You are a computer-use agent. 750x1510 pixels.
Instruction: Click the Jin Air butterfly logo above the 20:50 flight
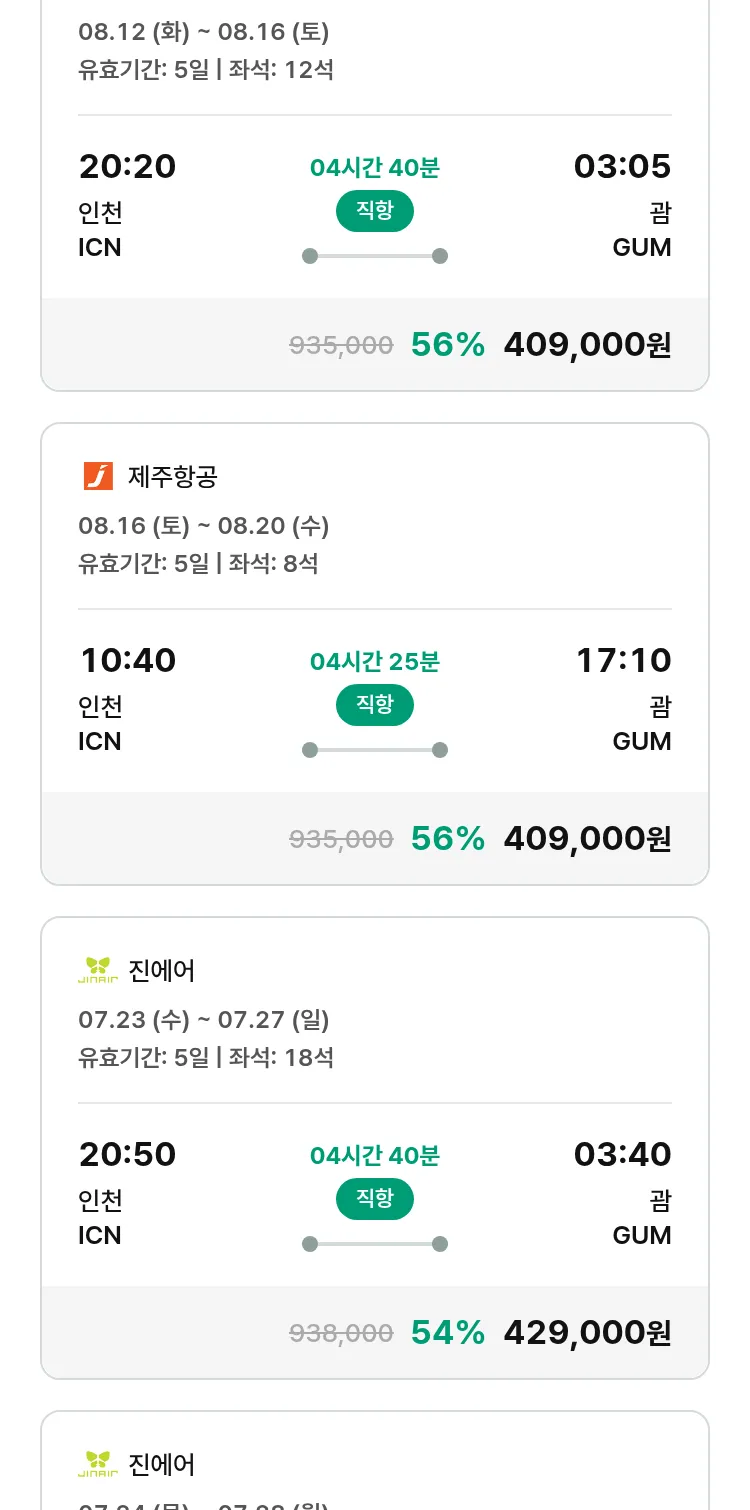(98, 970)
